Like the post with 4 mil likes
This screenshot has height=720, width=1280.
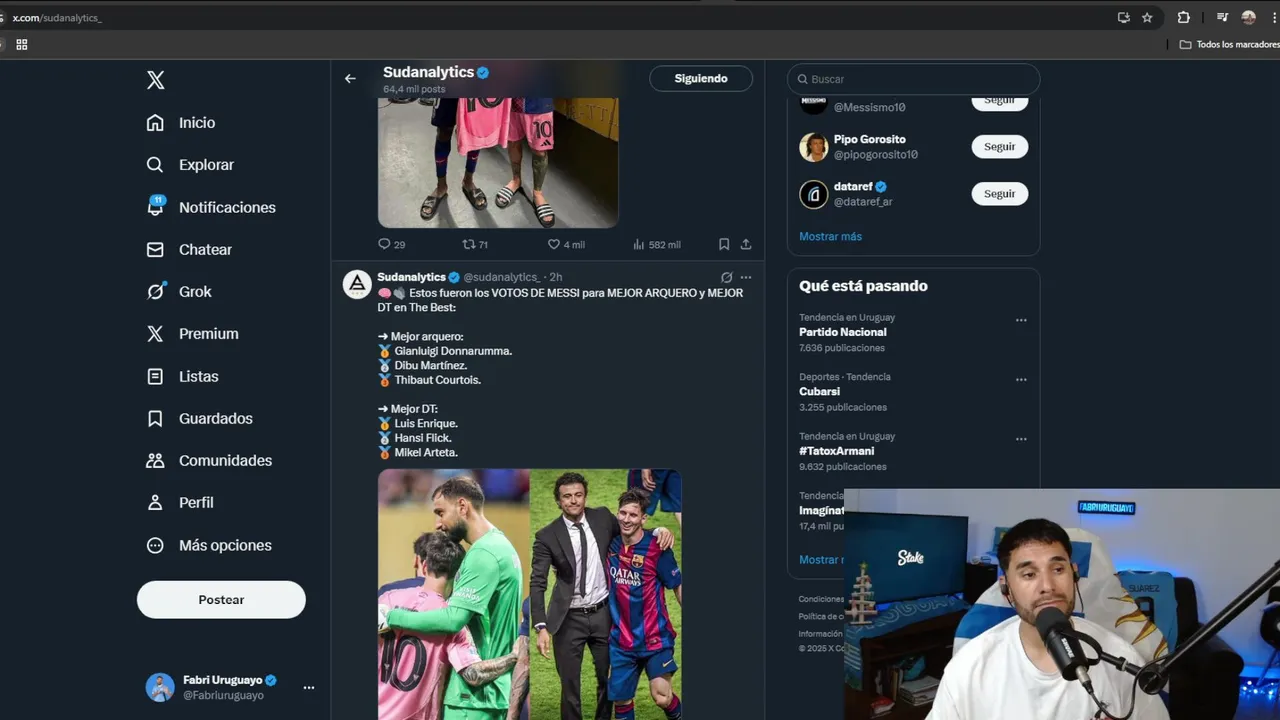click(x=553, y=244)
